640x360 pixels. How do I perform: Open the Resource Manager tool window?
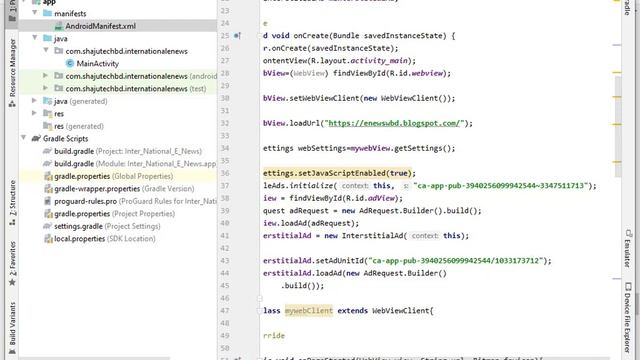pyautogui.click(x=12, y=73)
